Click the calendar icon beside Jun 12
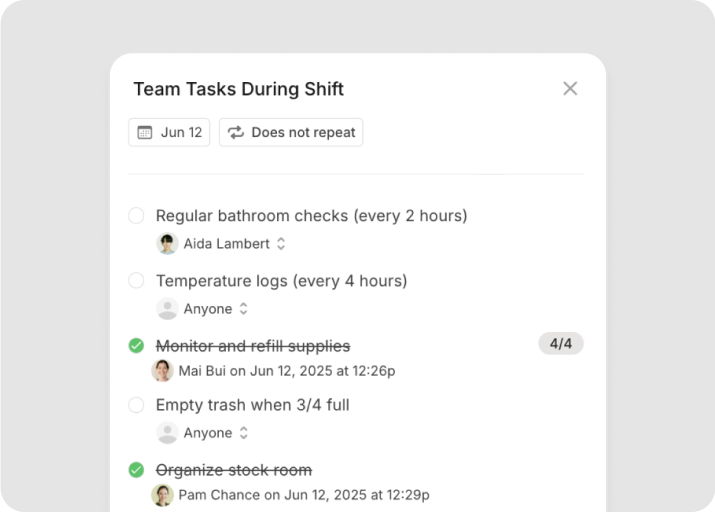This screenshot has height=512, width=715. coord(145,132)
